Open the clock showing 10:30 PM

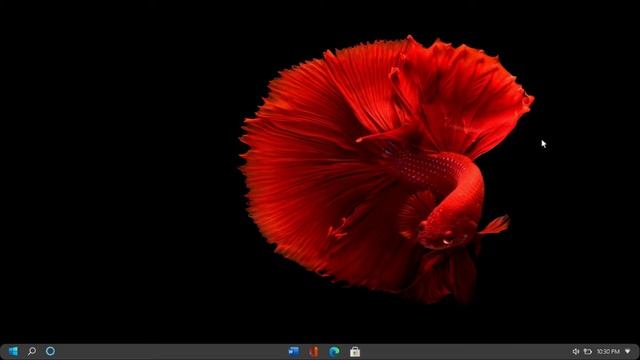[x=608, y=351]
